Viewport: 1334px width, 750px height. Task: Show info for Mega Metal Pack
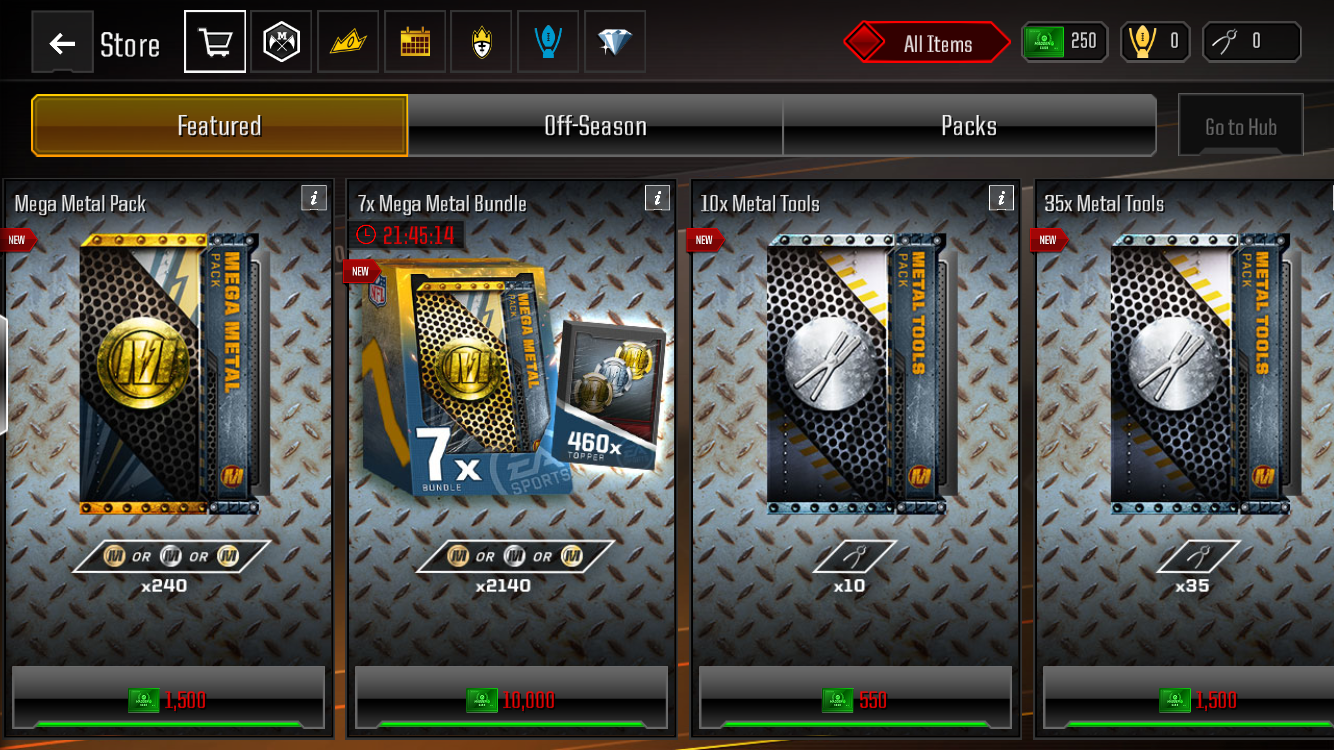[x=314, y=198]
